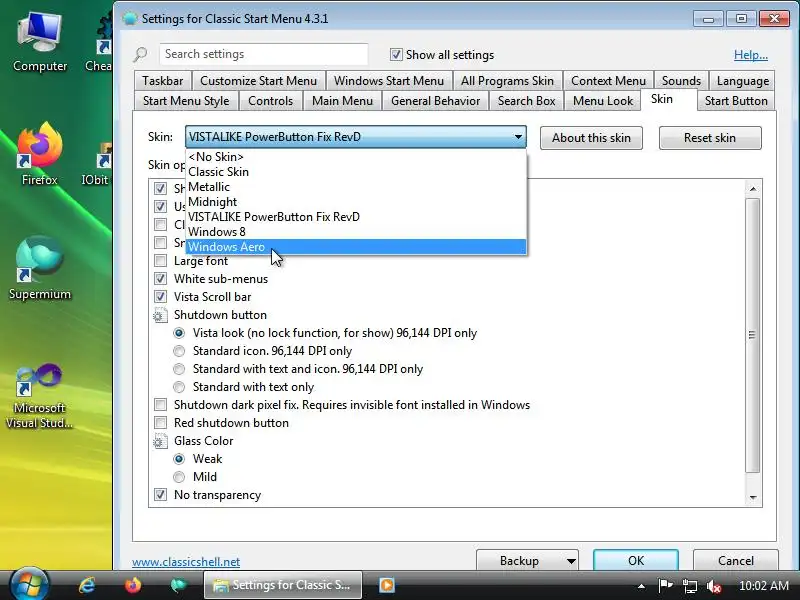
Task: Switch to the Menu Look tab
Action: click(603, 101)
